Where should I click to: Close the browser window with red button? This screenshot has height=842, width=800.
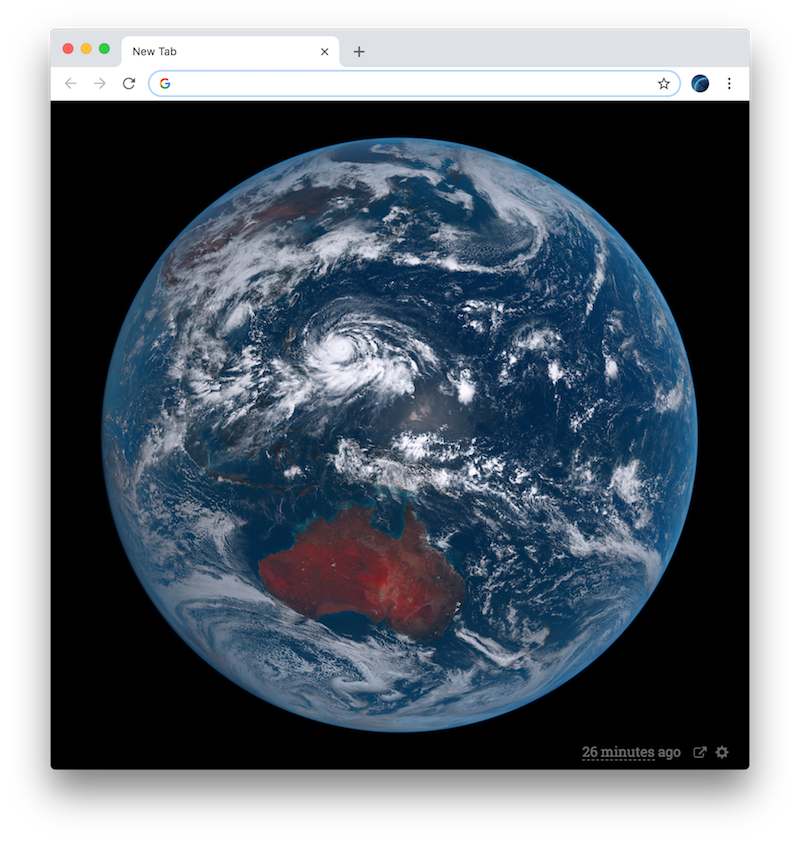pos(68,49)
